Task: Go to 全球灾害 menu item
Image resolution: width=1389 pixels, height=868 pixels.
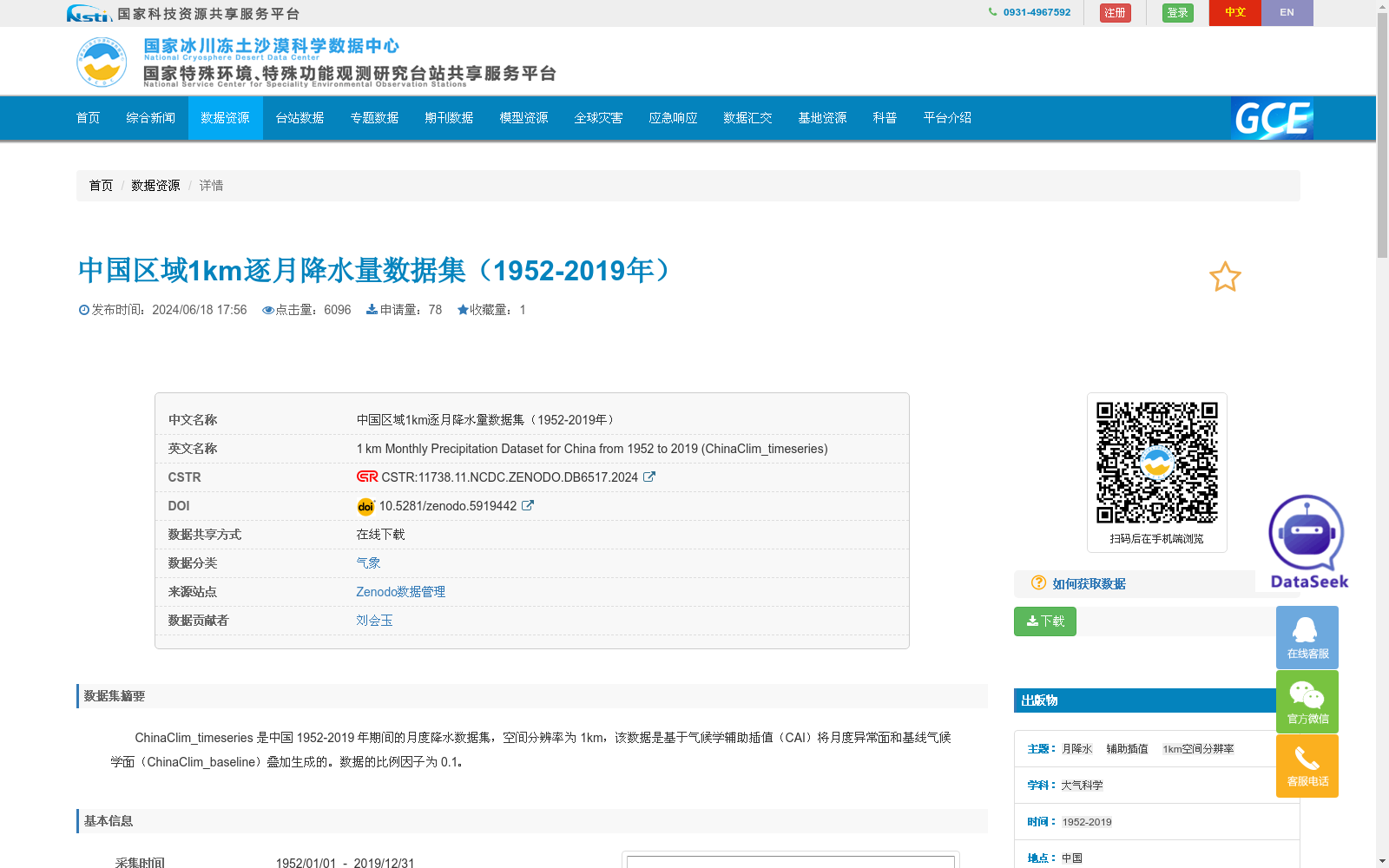Action: click(599, 118)
